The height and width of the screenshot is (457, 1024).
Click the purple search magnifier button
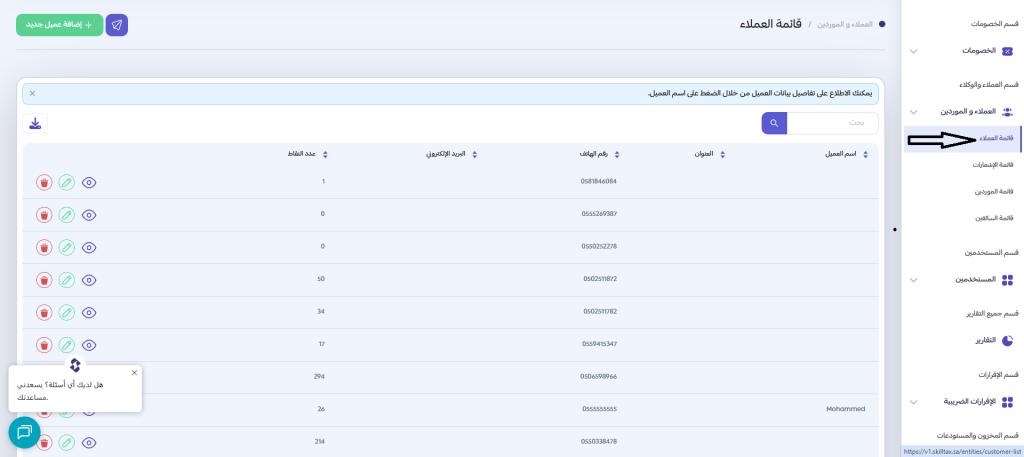click(774, 123)
